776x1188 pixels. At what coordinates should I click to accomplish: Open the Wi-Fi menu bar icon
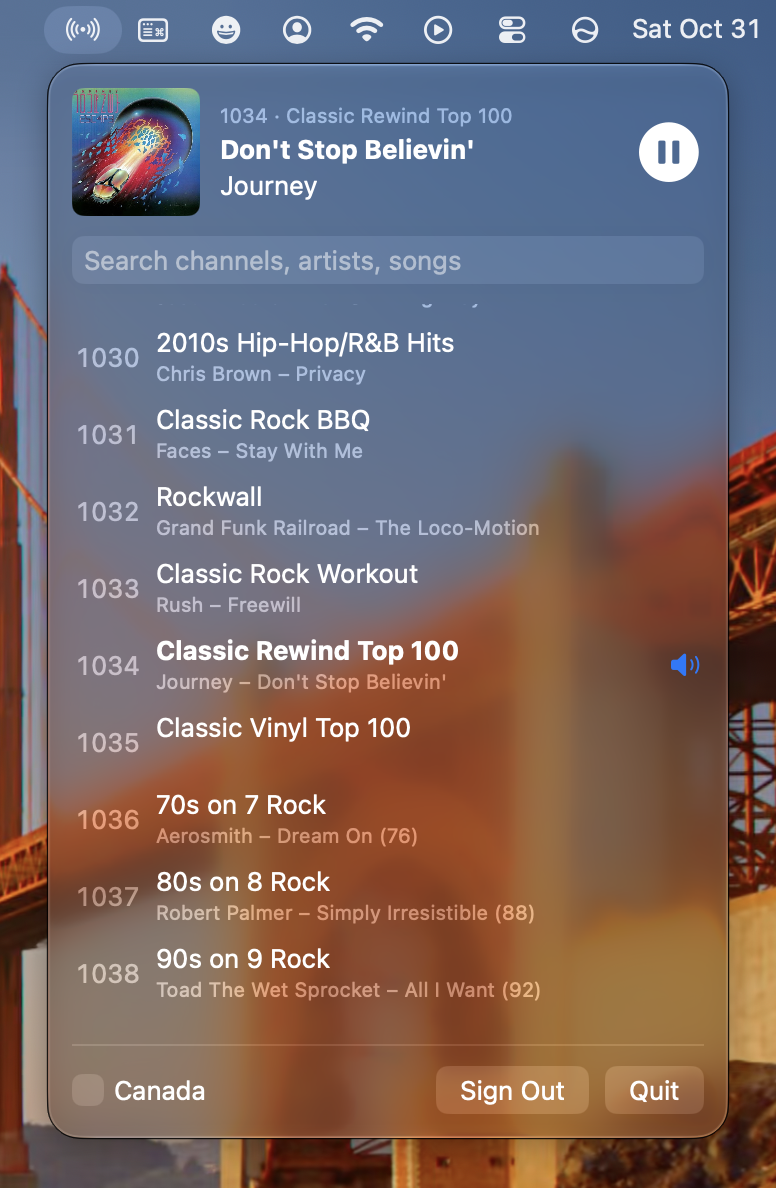pos(367,30)
